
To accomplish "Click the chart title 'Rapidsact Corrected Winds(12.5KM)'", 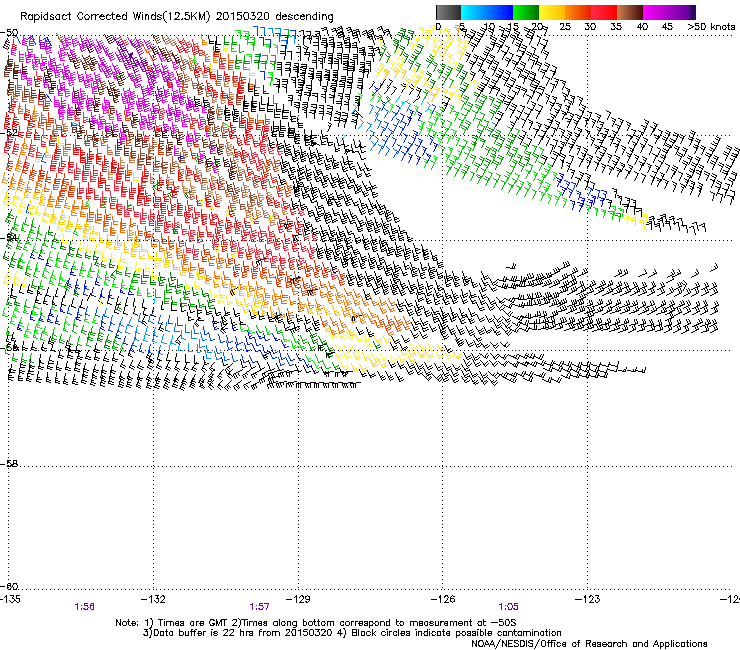I will click(116, 17).
